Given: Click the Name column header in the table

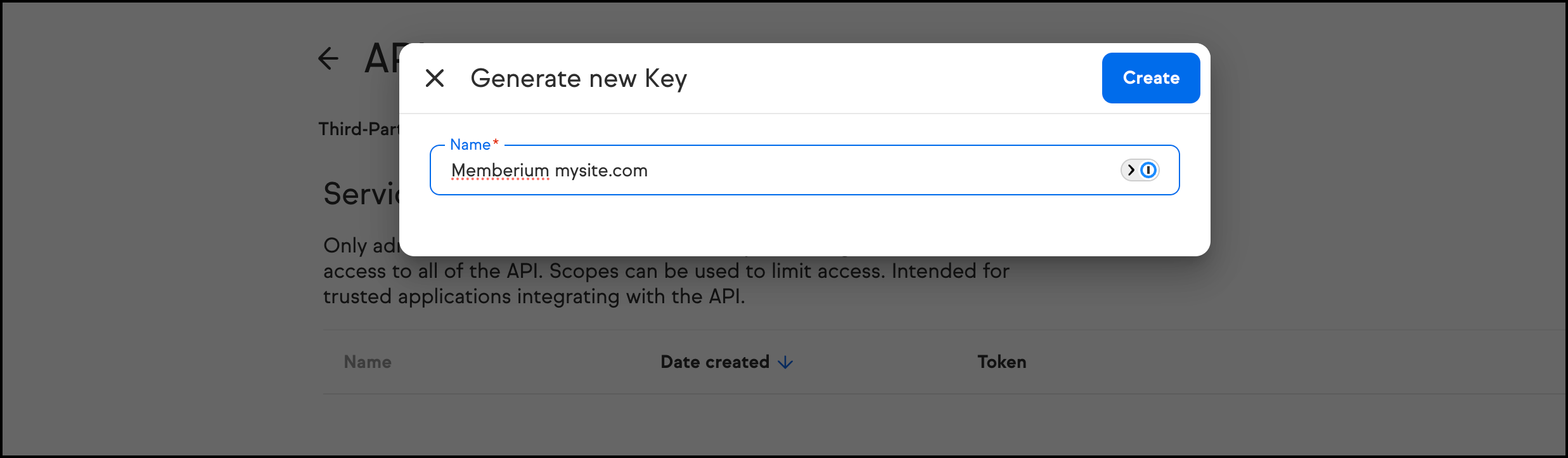Looking at the screenshot, I should (368, 362).
